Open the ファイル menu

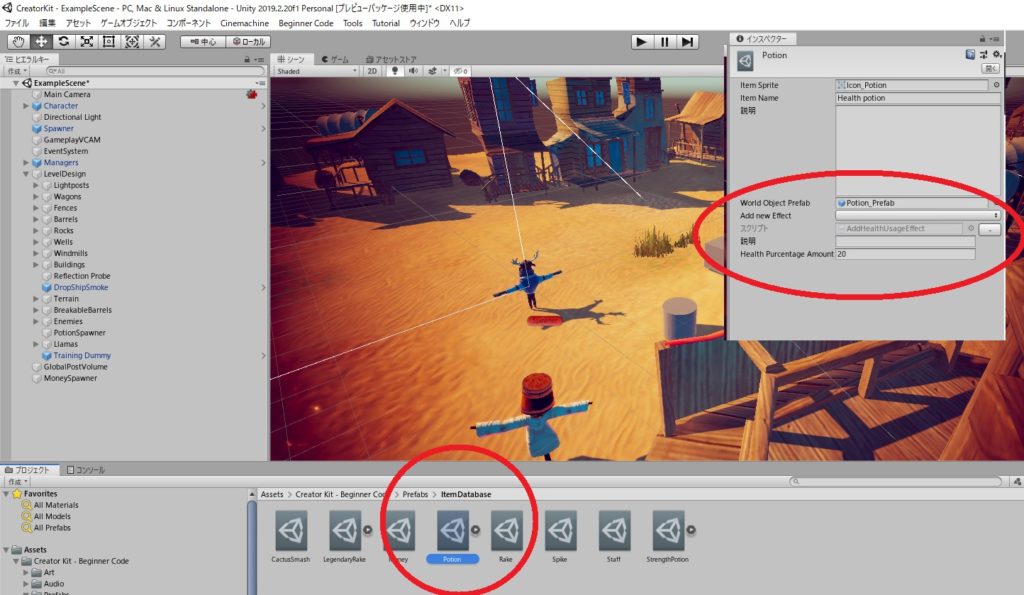click(17, 23)
